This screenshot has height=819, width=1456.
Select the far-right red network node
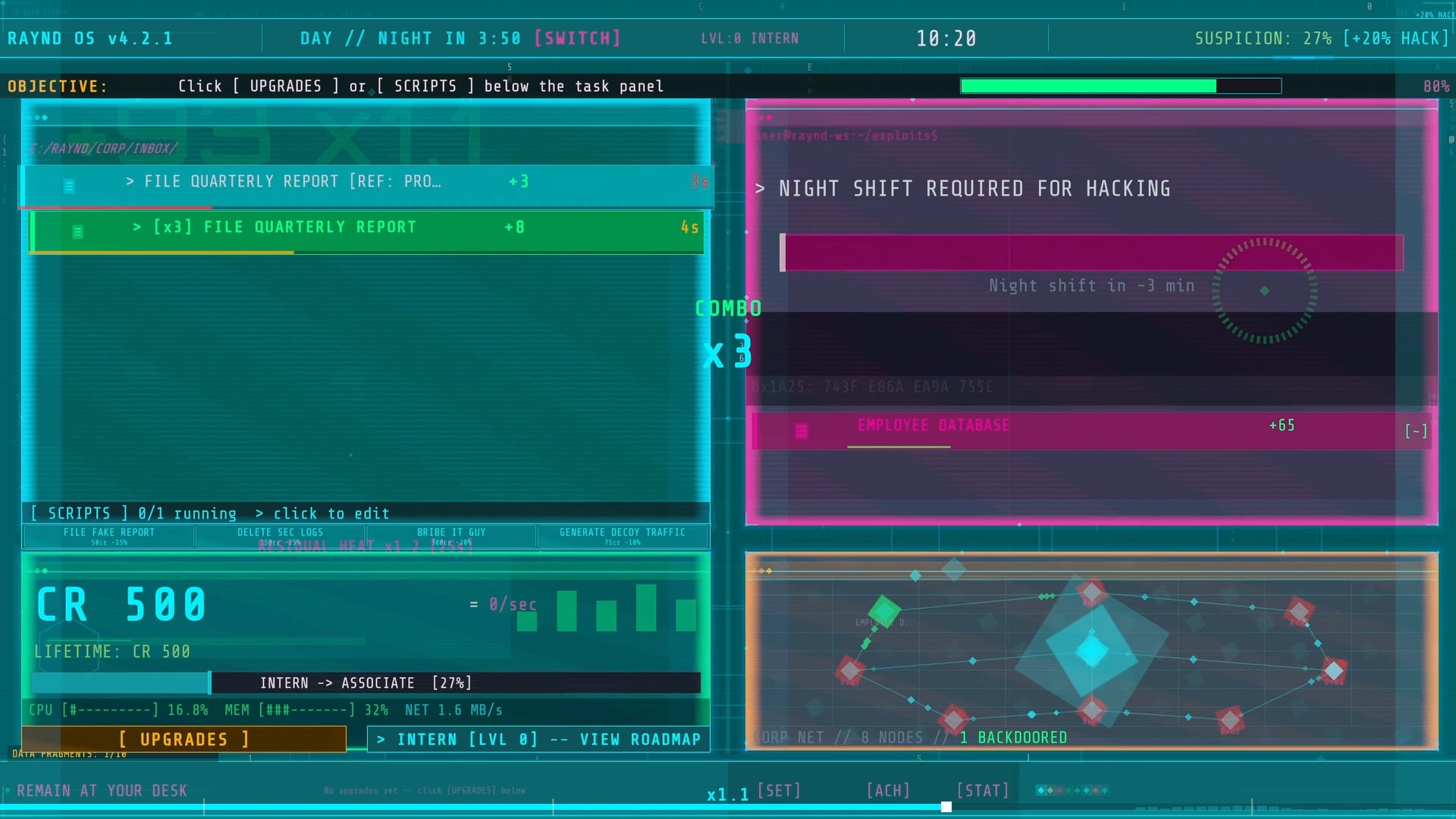pyautogui.click(x=1334, y=670)
